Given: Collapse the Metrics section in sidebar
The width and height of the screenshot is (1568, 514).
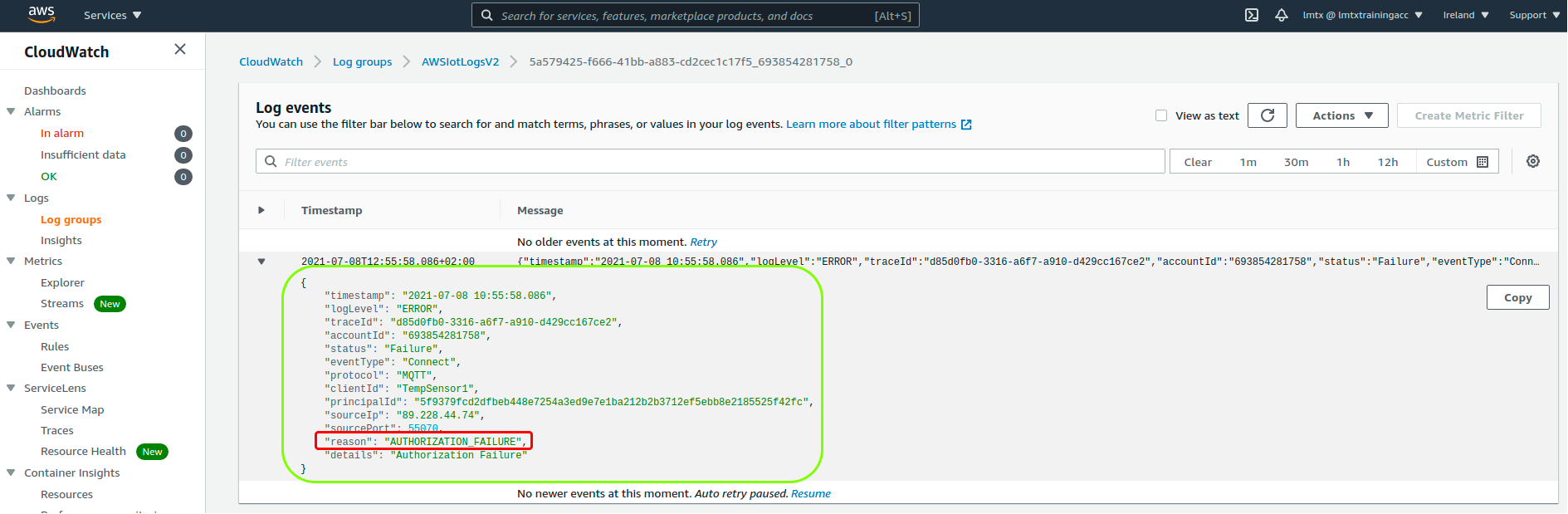Looking at the screenshot, I should click(x=11, y=261).
